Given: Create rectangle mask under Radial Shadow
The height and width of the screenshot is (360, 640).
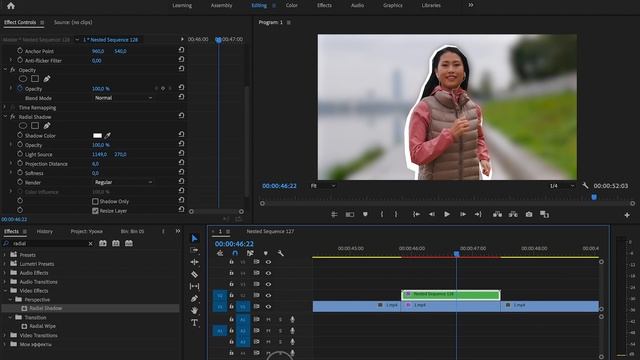Looking at the screenshot, I should click(x=35, y=126).
